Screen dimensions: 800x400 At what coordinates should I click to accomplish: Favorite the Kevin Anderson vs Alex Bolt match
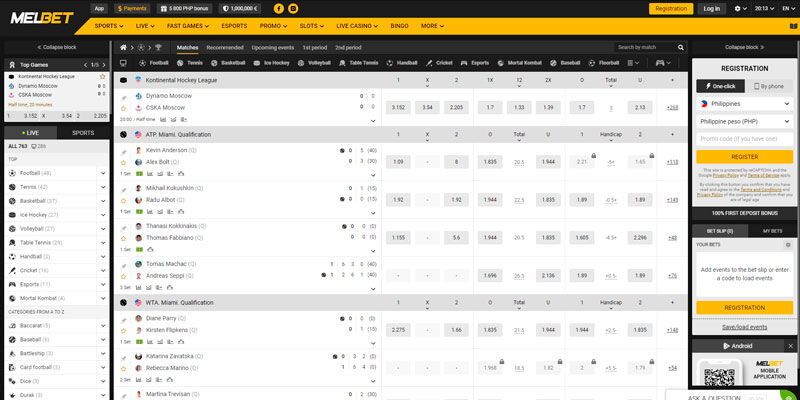123,163
